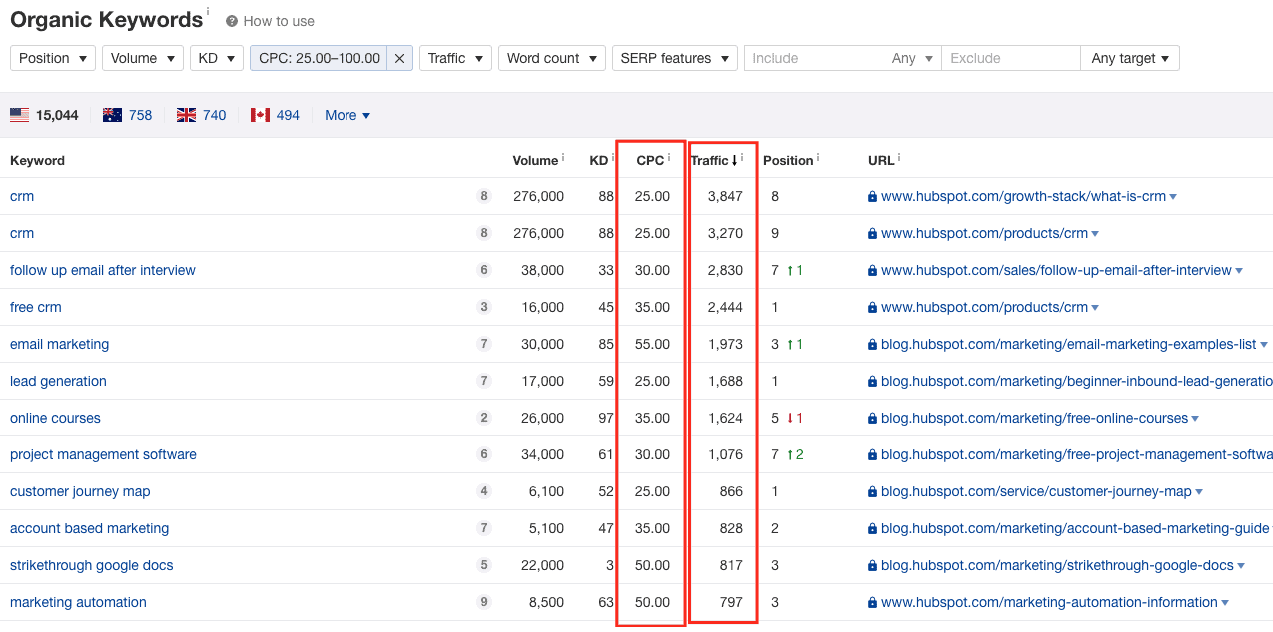Viewport: 1273px width, 632px height.
Task: Expand URL dropdown arrow for customer-journey-map
Action: pos(1199,492)
